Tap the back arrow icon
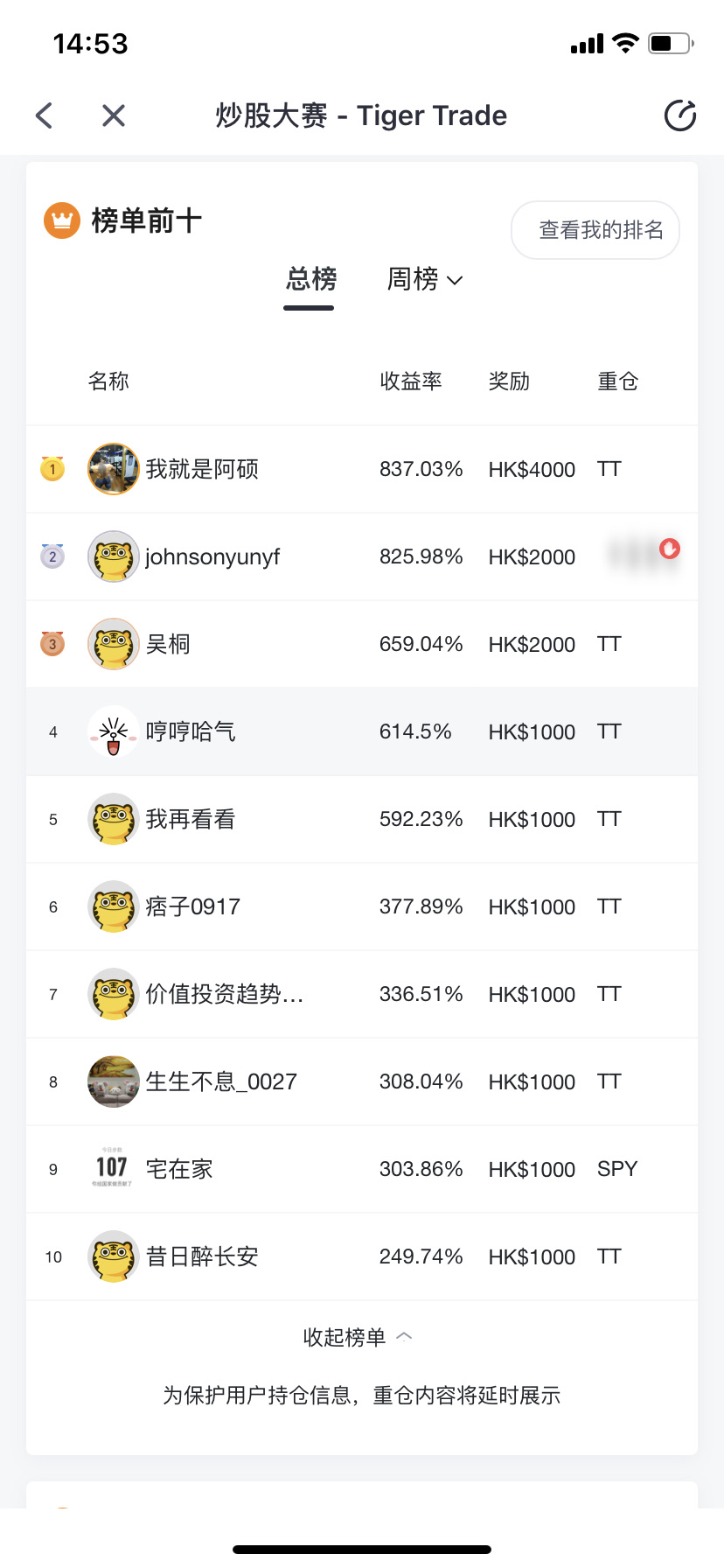 pyautogui.click(x=44, y=115)
